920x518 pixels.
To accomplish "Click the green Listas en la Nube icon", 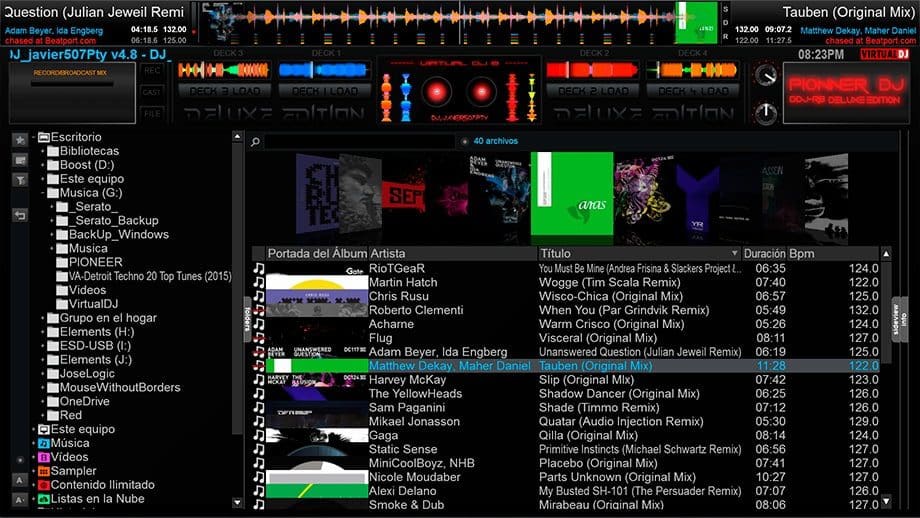I will 43,499.
